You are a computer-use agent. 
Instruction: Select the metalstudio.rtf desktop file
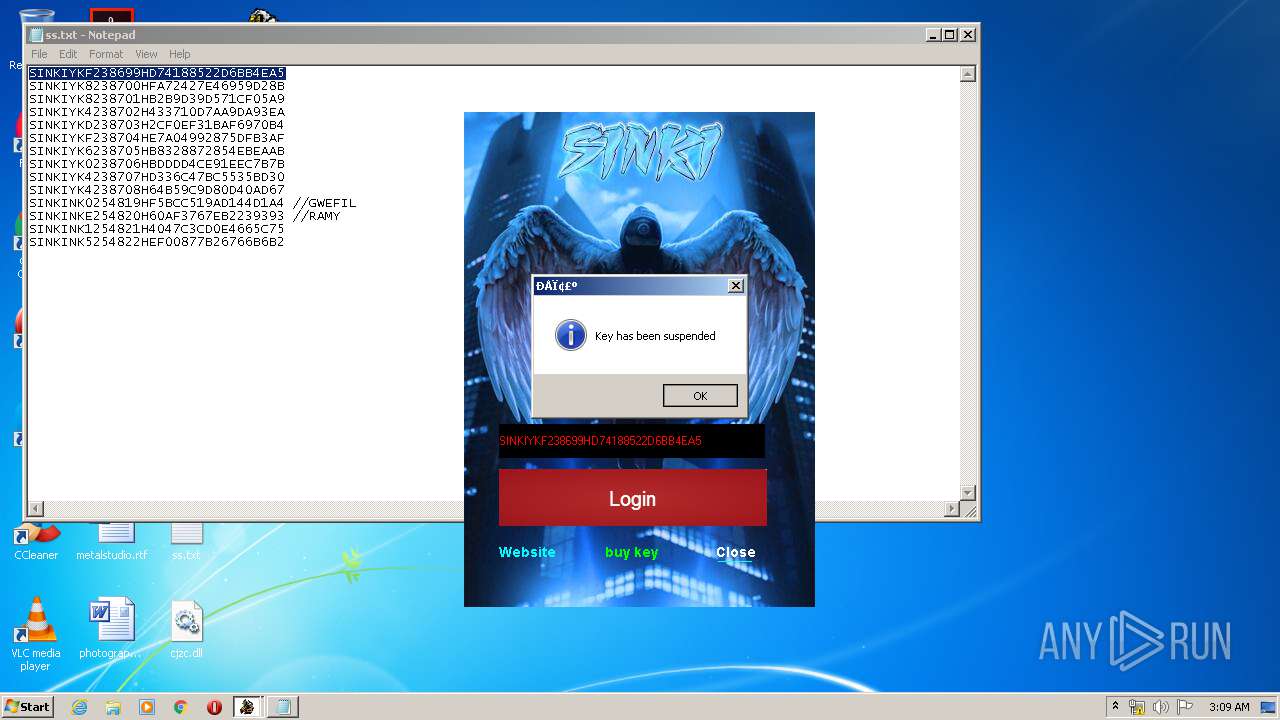point(112,543)
